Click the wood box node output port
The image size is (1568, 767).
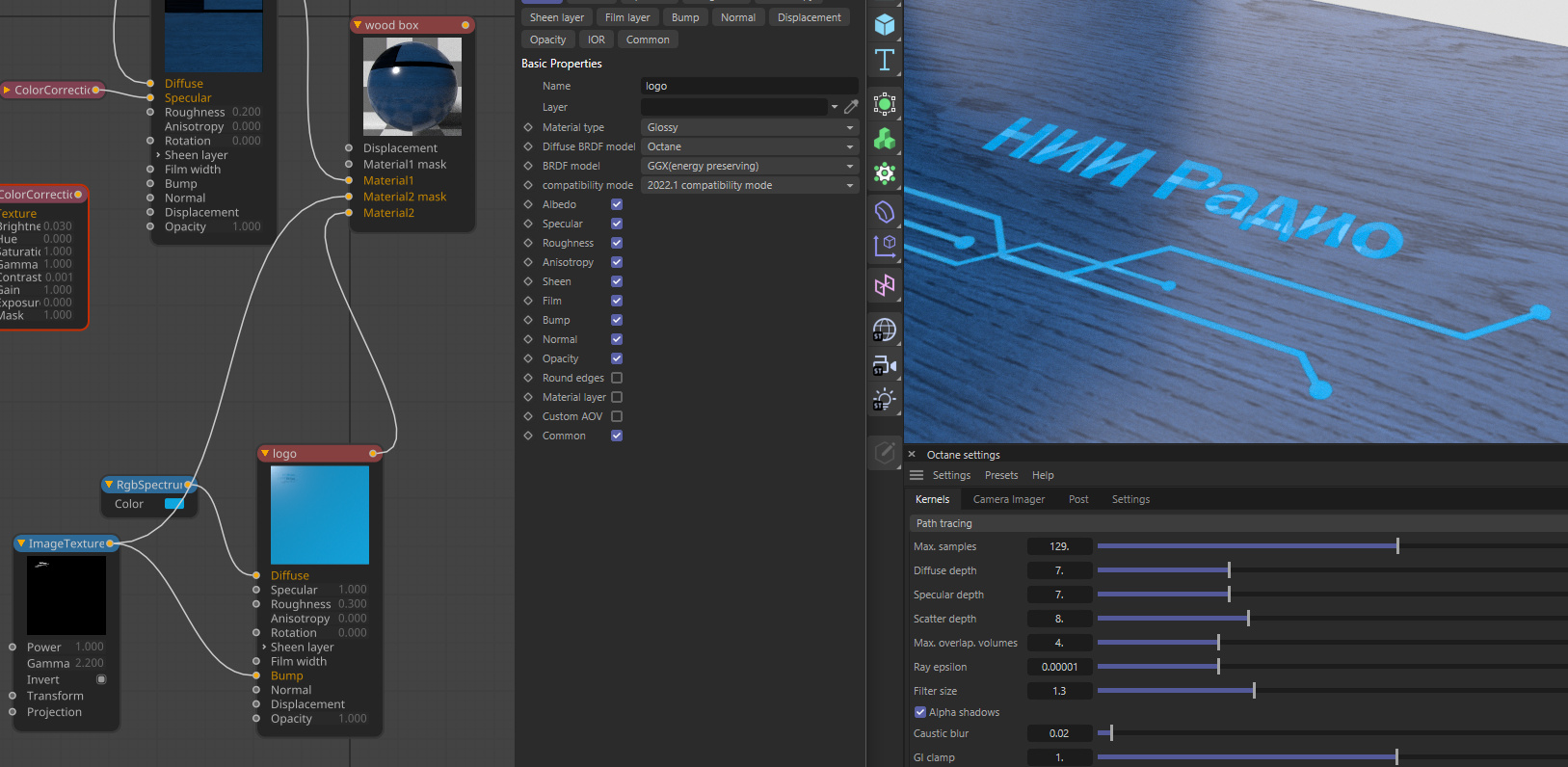coord(465,25)
